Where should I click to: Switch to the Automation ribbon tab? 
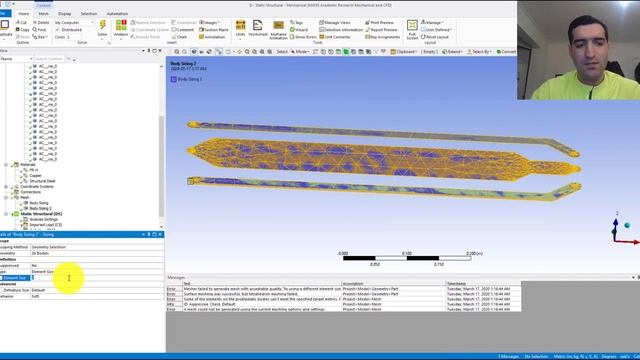[117, 13]
